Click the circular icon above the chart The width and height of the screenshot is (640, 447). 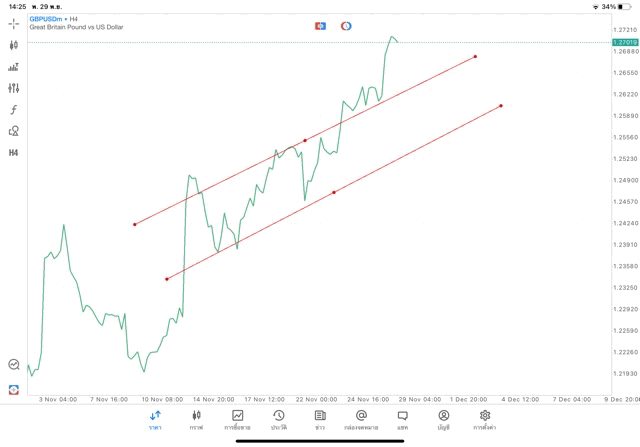(x=346, y=25)
